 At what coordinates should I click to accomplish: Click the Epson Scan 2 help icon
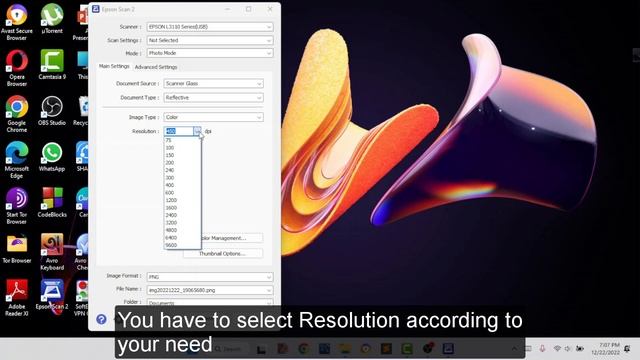[x=101, y=319]
